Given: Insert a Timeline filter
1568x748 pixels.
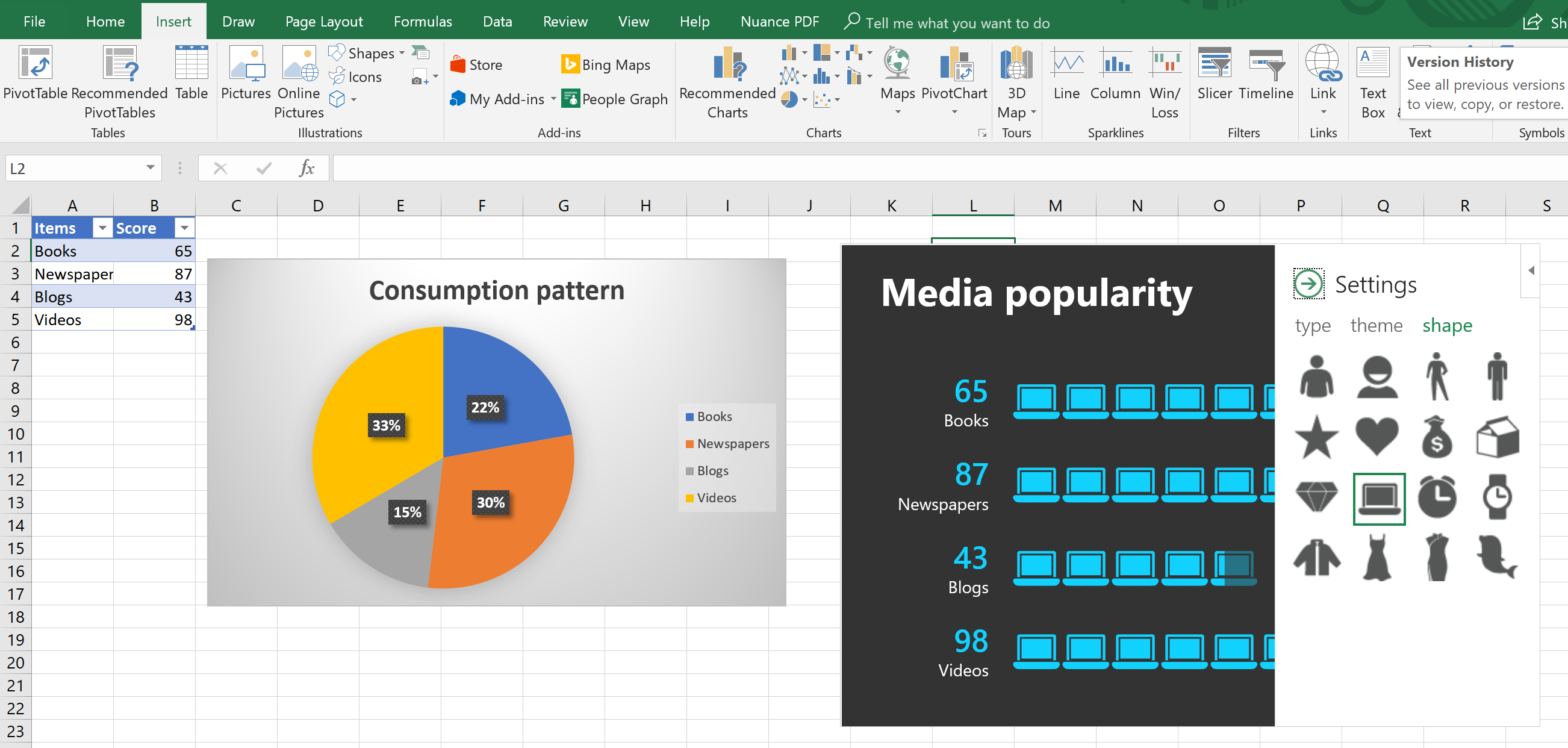Looking at the screenshot, I should [x=1266, y=74].
